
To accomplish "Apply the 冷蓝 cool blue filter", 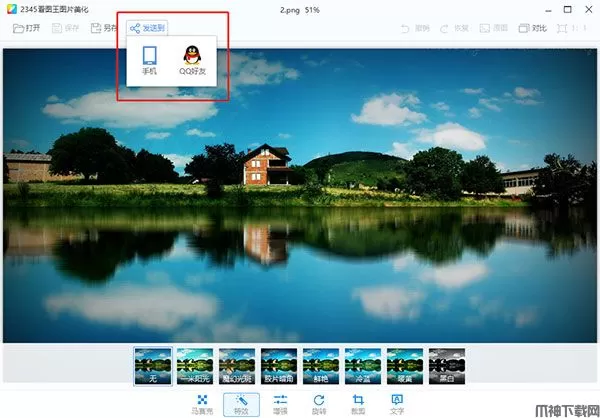I will (362, 367).
